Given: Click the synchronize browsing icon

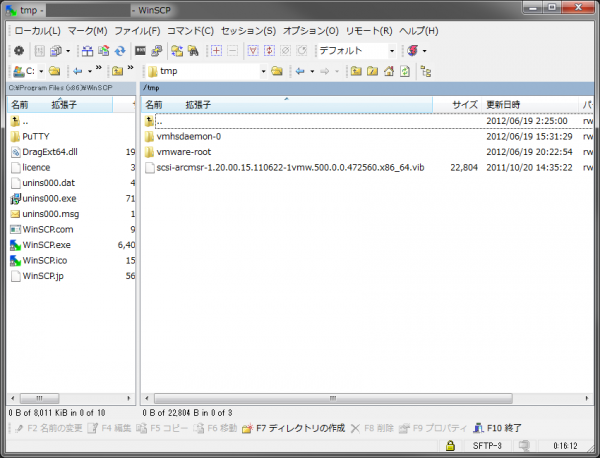Looking at the screenshot, I should [177, 51].
